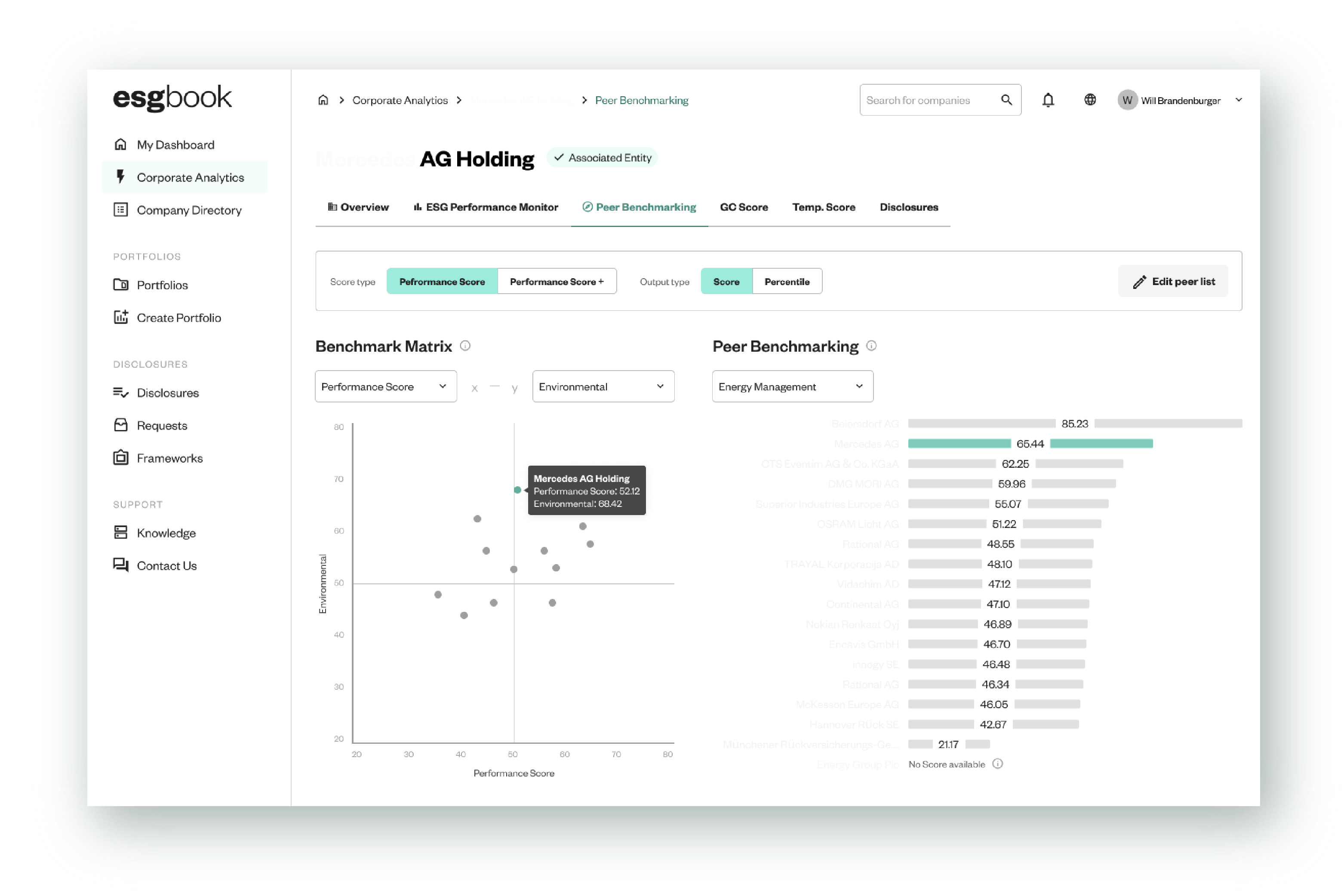Click the Portfolios folder icon

(120, 285)
